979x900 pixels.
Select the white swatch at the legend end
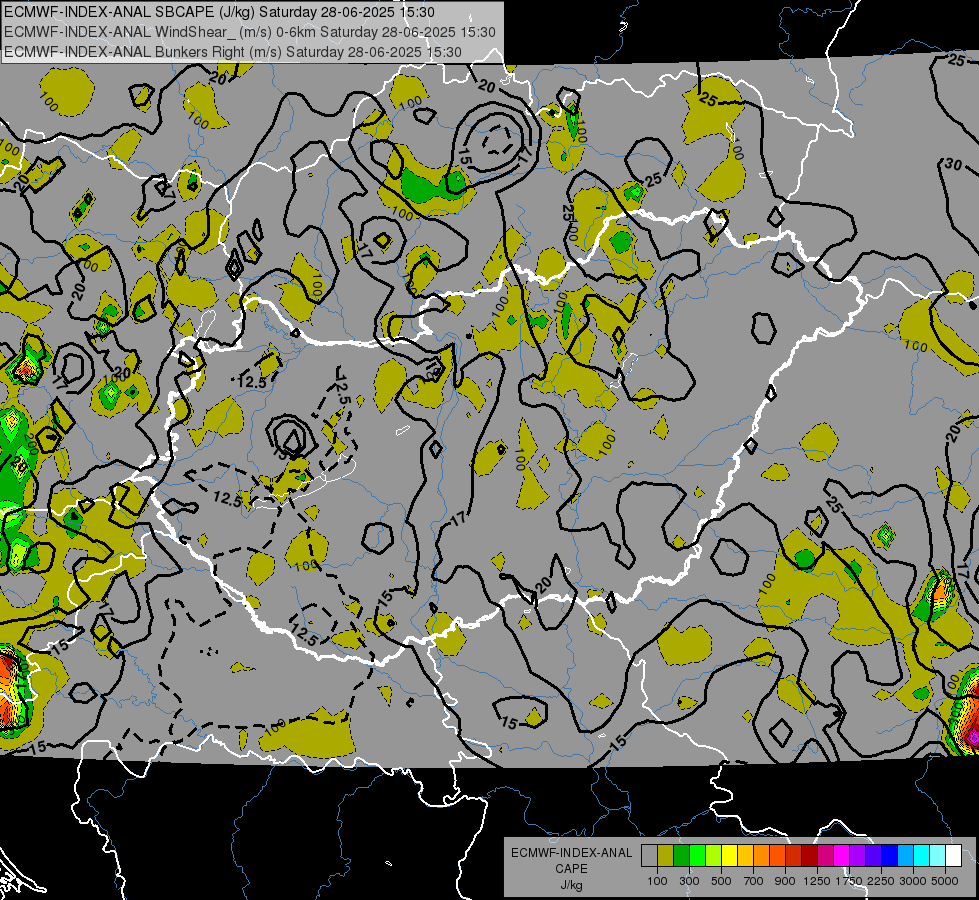click(954, 855)
